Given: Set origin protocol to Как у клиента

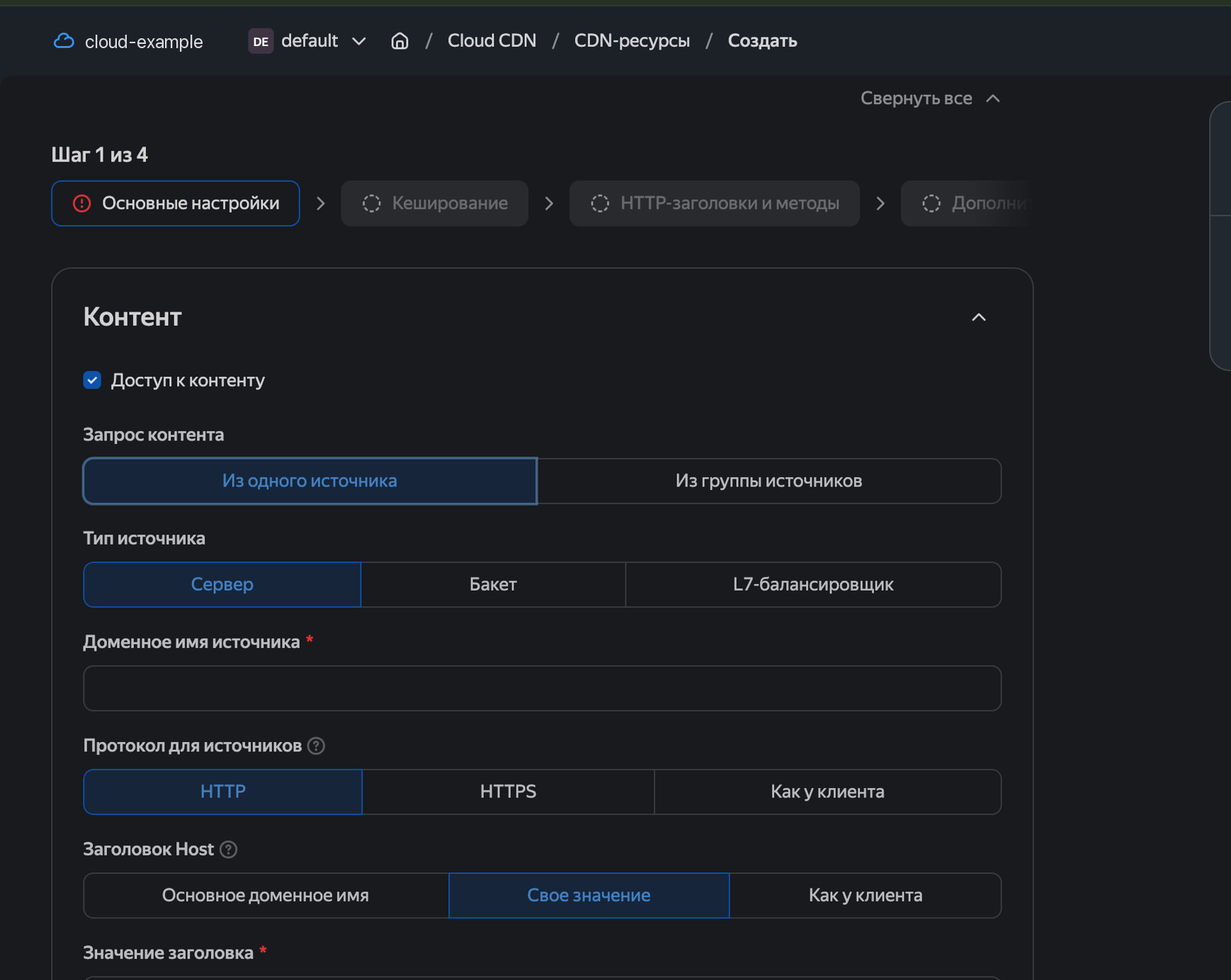Looking at the screenshot, I should click(x=827, y=792).
